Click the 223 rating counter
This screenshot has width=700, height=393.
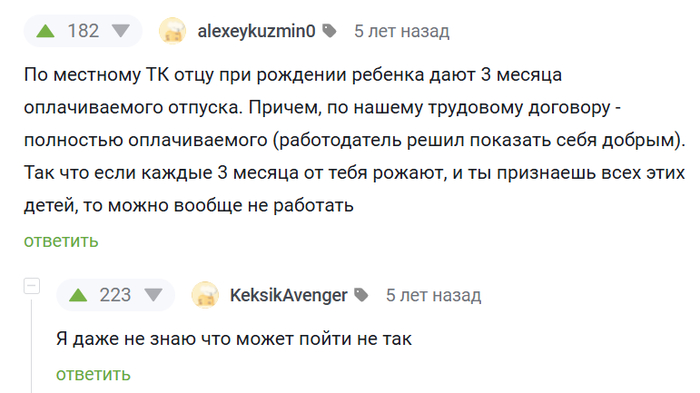tap(115, 295)
